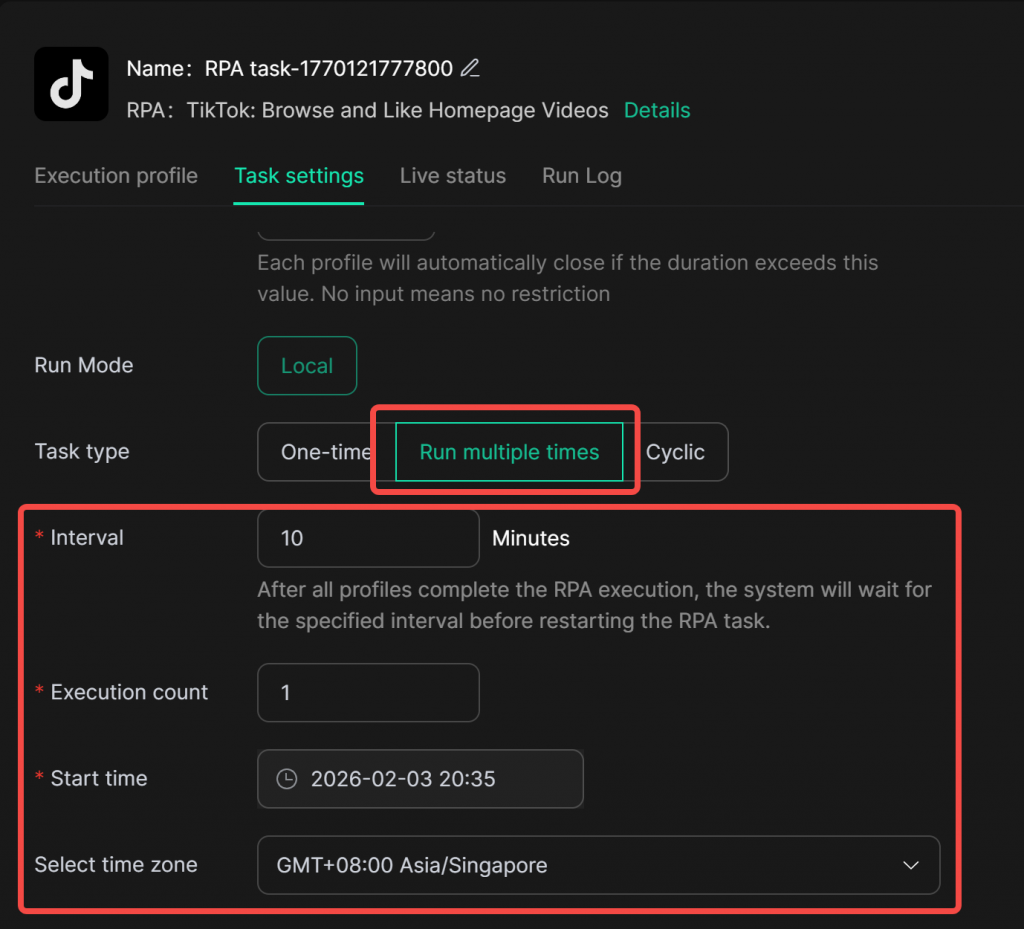Click the task name RPA task-1770121777800
The image size is (1024, 929).
[x=328, y=69]
